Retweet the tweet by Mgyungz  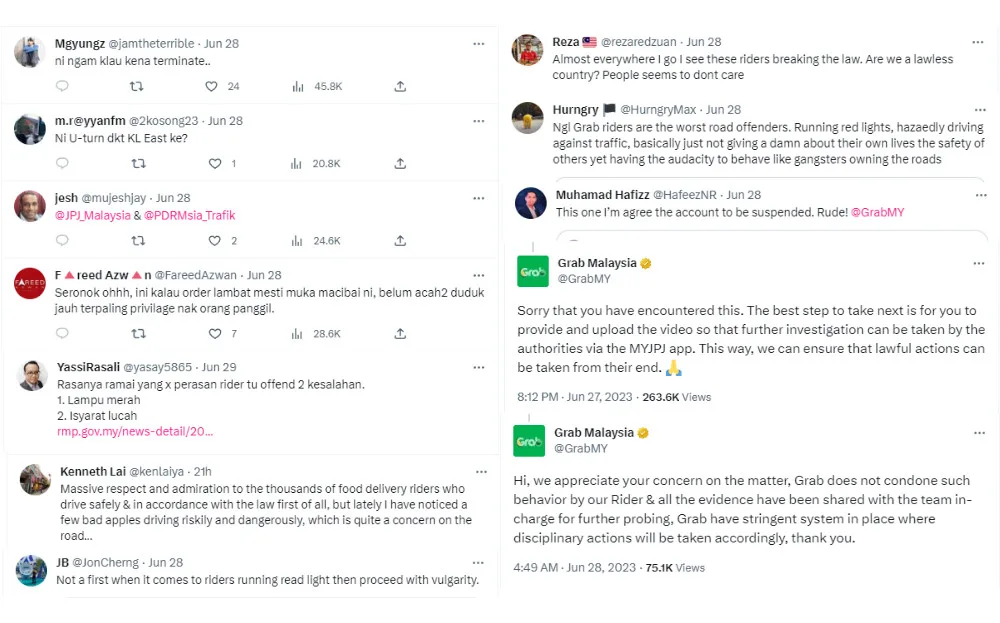[x=138, y=87]
